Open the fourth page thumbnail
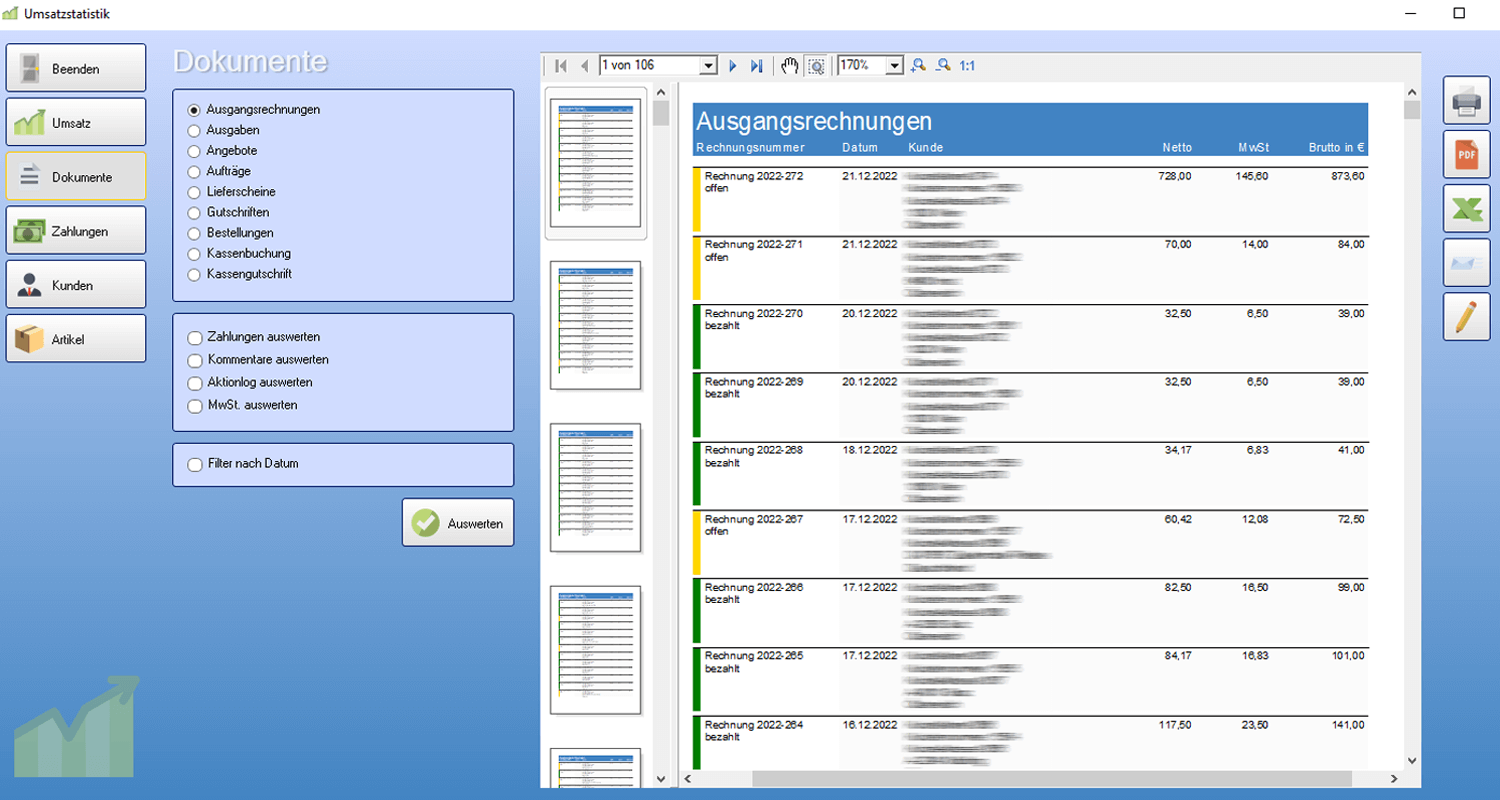This screenshot has width=1500, height=800. (x=596, y=650)
